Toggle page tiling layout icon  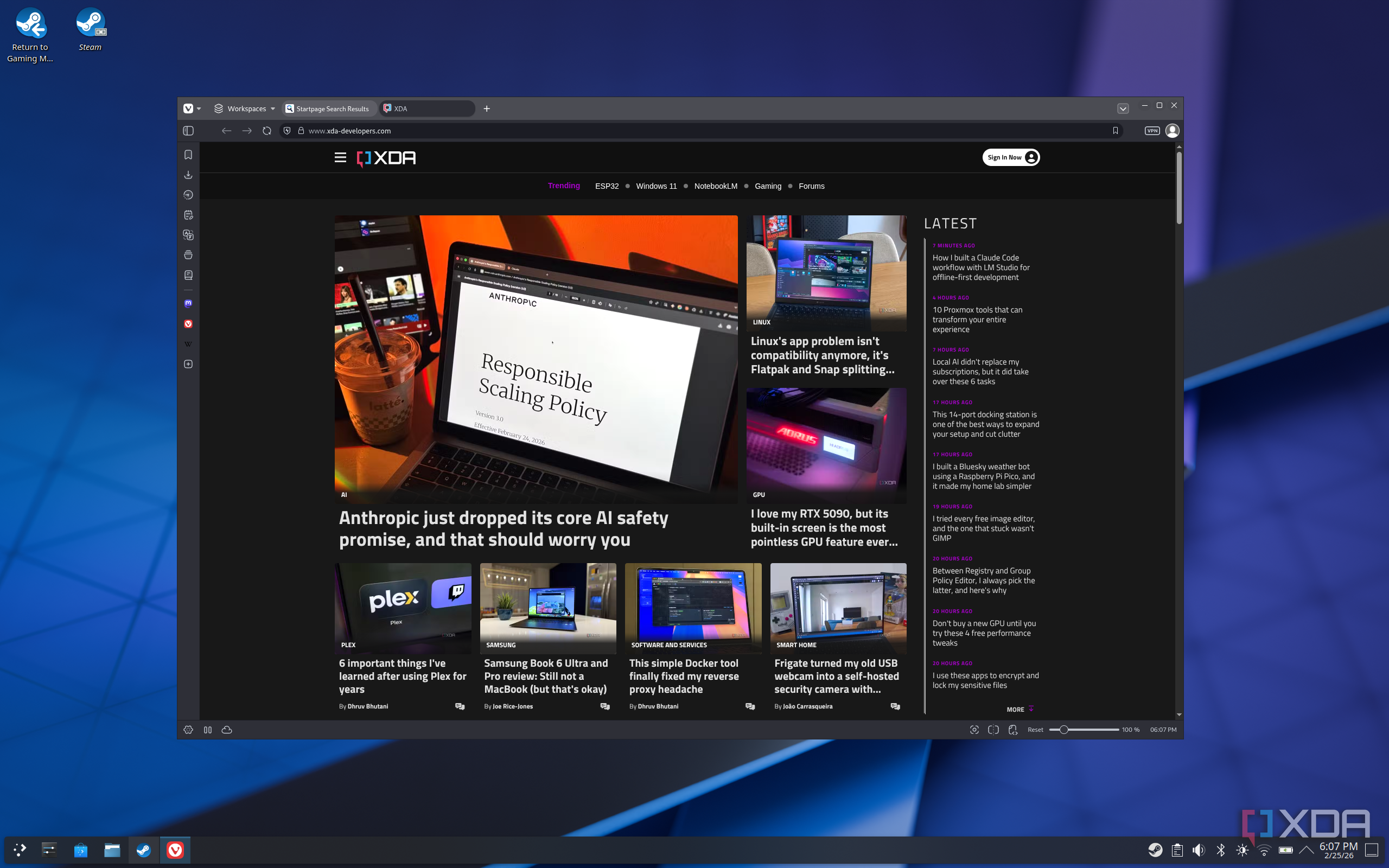993,730
